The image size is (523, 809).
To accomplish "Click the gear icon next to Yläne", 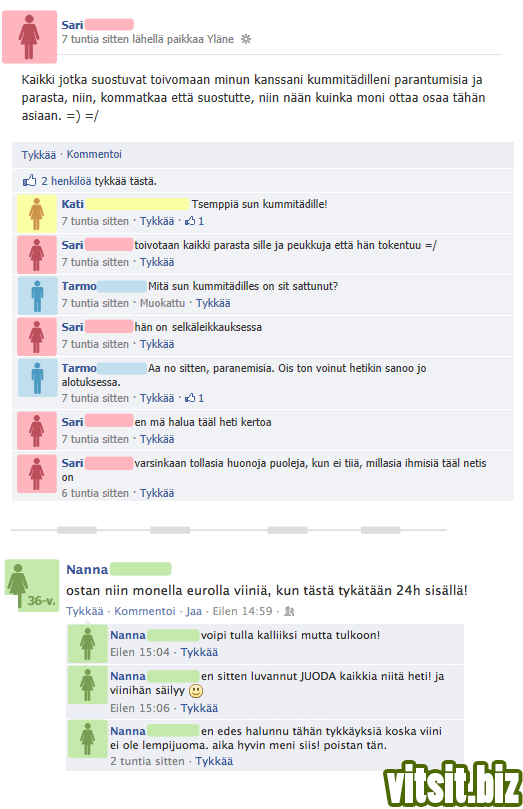I will (x=246, y=39).
